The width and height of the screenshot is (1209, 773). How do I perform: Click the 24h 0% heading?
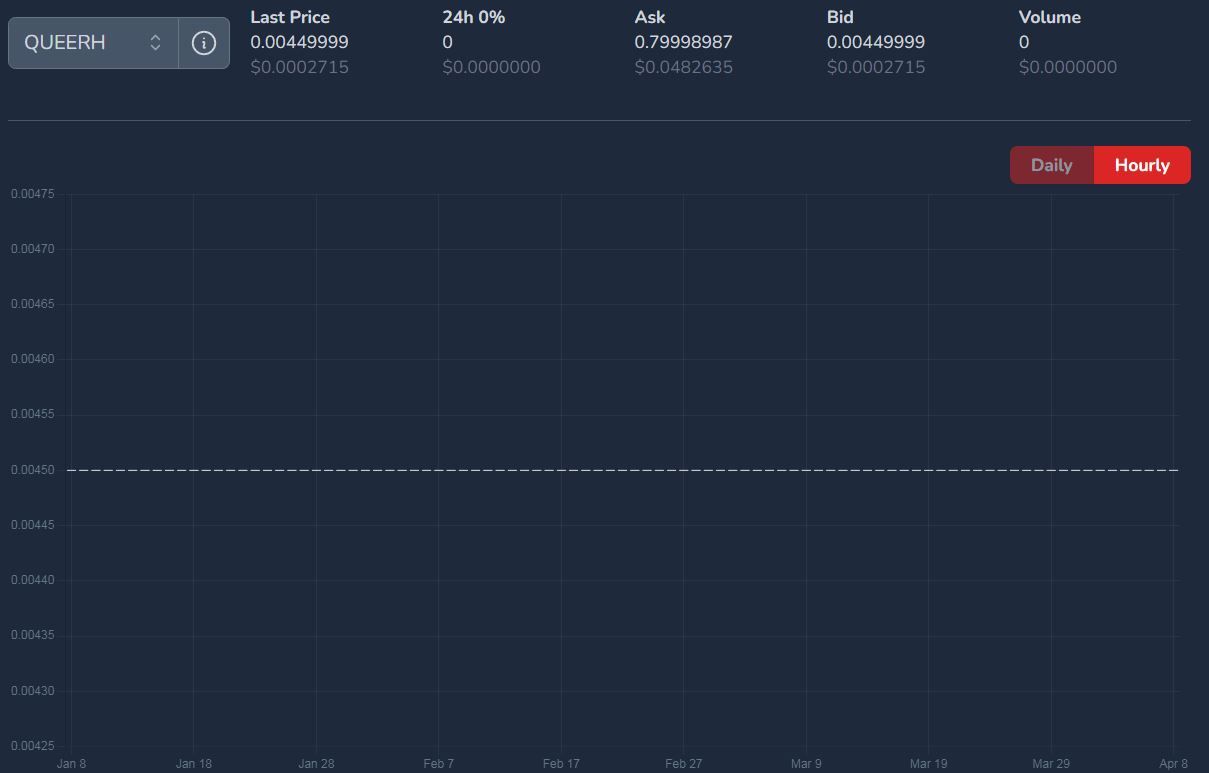click(x=473, y=17)
